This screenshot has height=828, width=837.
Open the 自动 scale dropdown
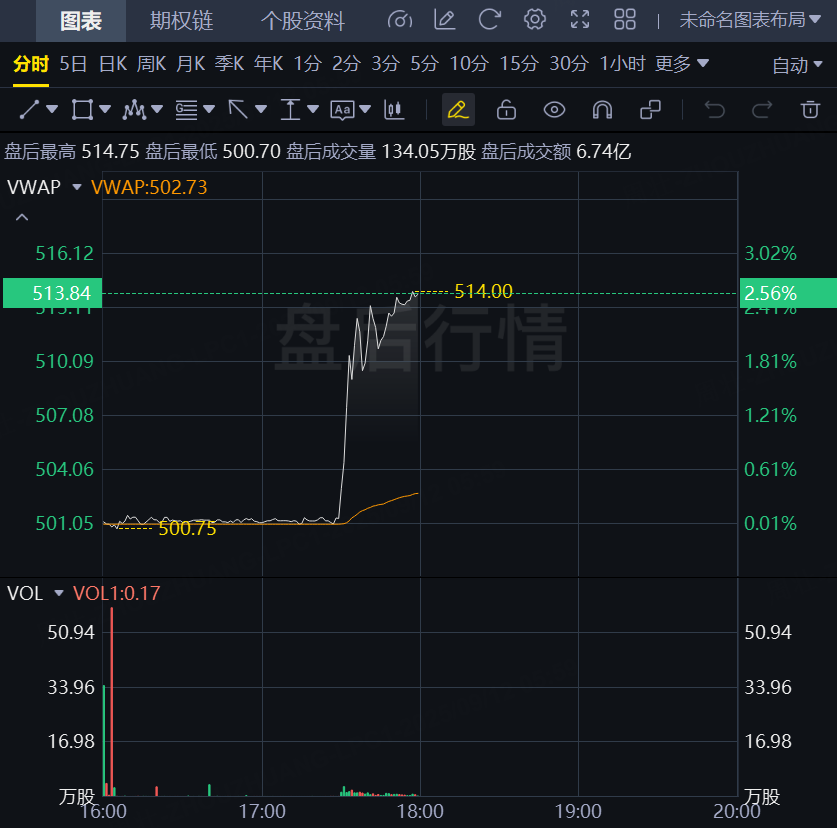click(x=798, y=65)
